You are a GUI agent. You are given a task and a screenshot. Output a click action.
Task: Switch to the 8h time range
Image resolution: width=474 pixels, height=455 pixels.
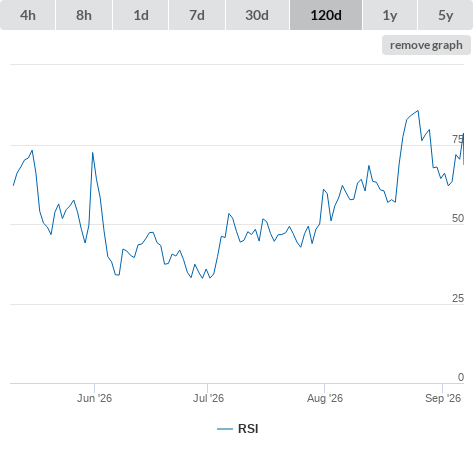[x=84, y=15]
